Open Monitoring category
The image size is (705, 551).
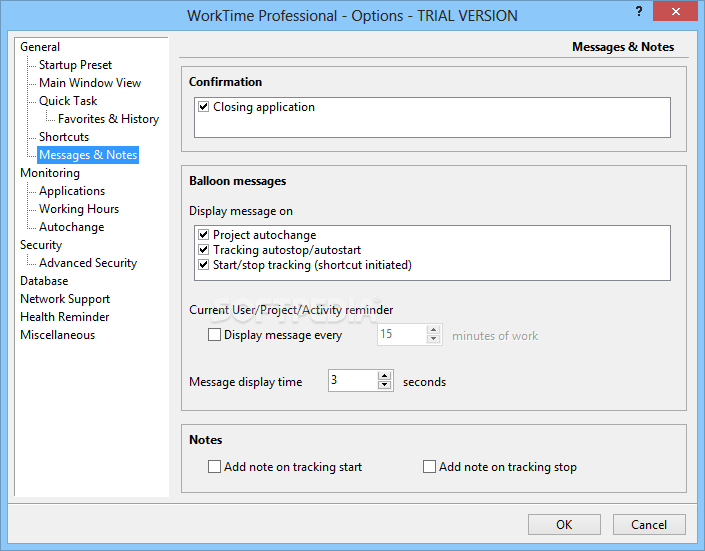[x=50, y=173]
